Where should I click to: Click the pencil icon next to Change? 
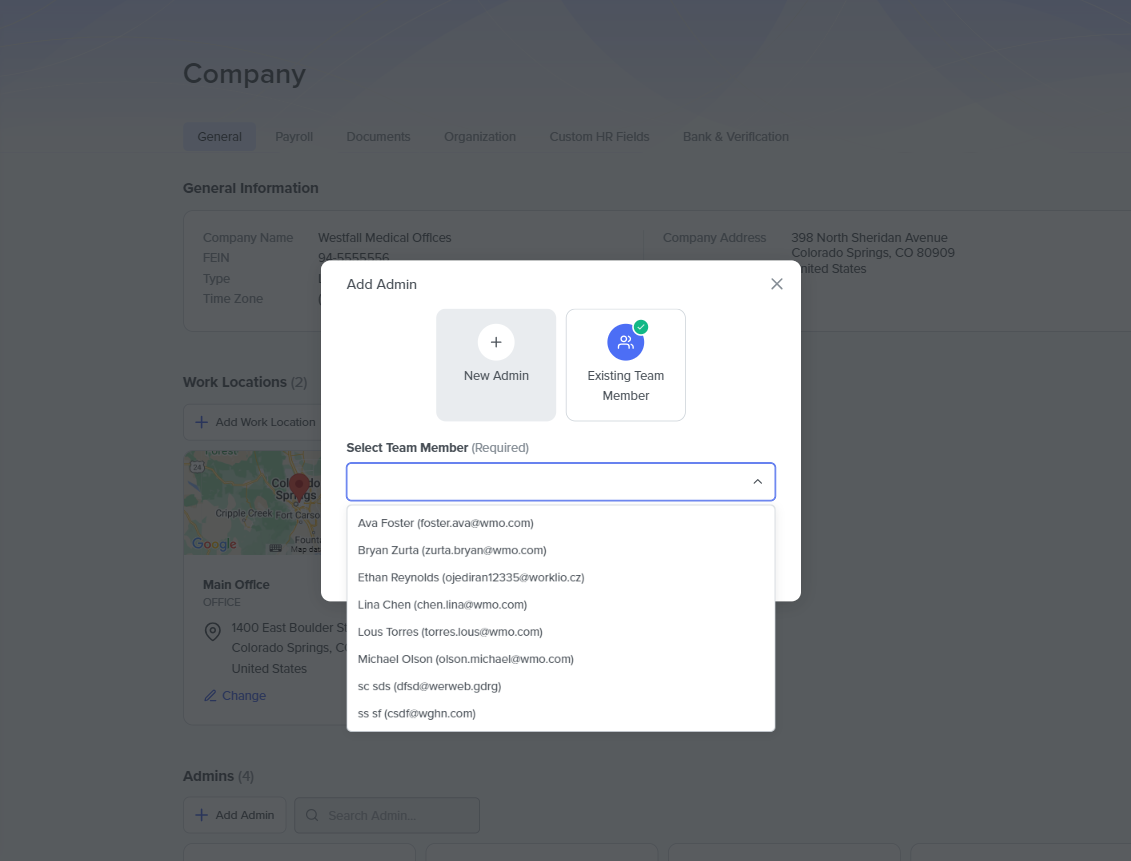pos(210,696)
